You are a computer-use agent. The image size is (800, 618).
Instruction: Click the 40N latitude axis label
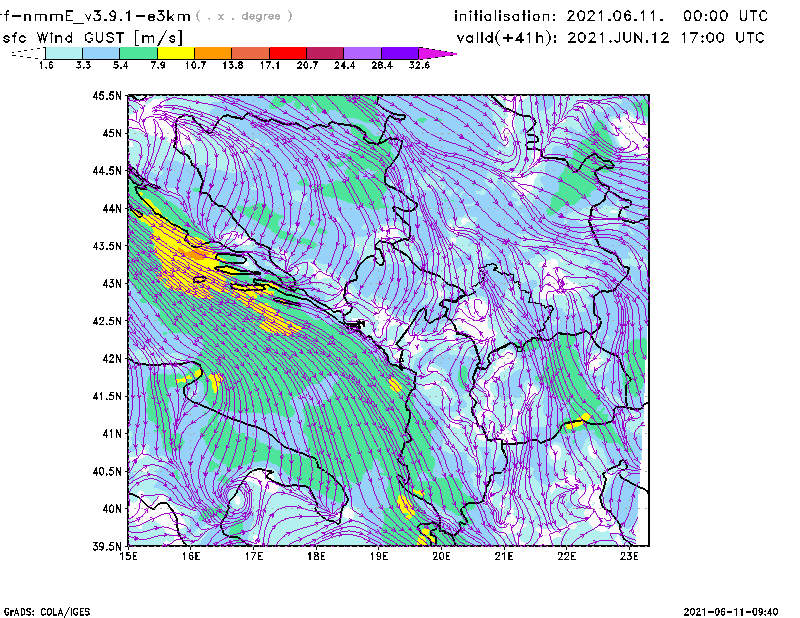(112, 509)
